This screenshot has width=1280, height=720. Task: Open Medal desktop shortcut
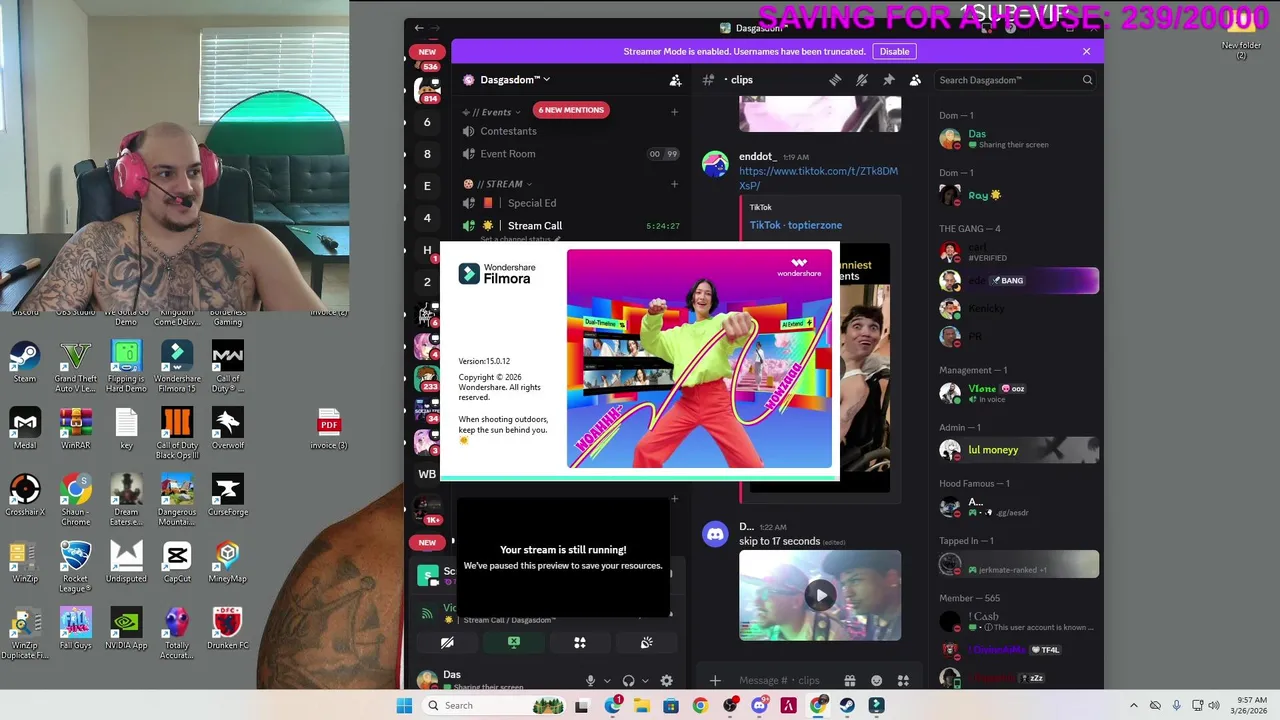(25, 428)
